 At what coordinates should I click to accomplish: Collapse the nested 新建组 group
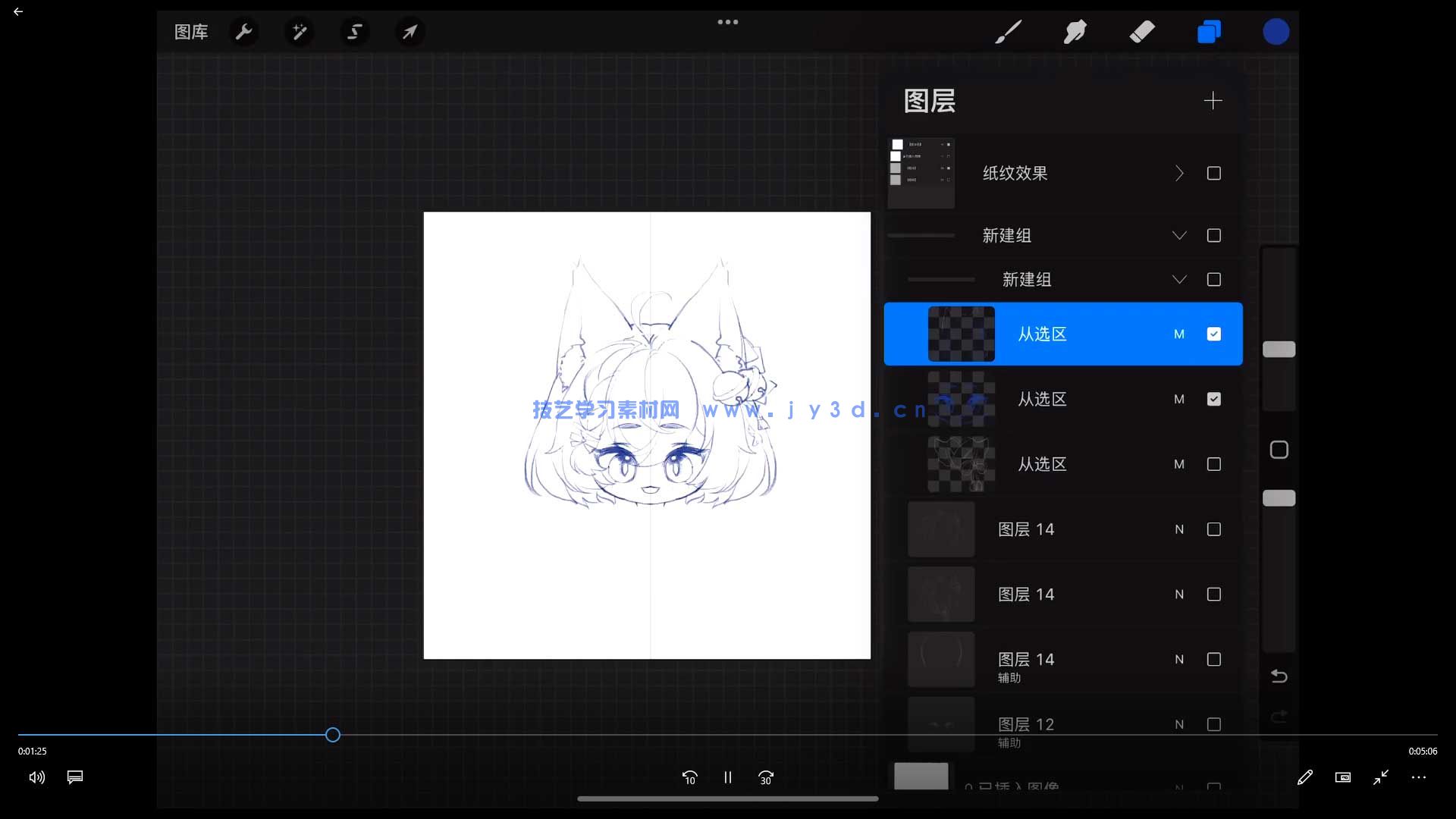1179,280
